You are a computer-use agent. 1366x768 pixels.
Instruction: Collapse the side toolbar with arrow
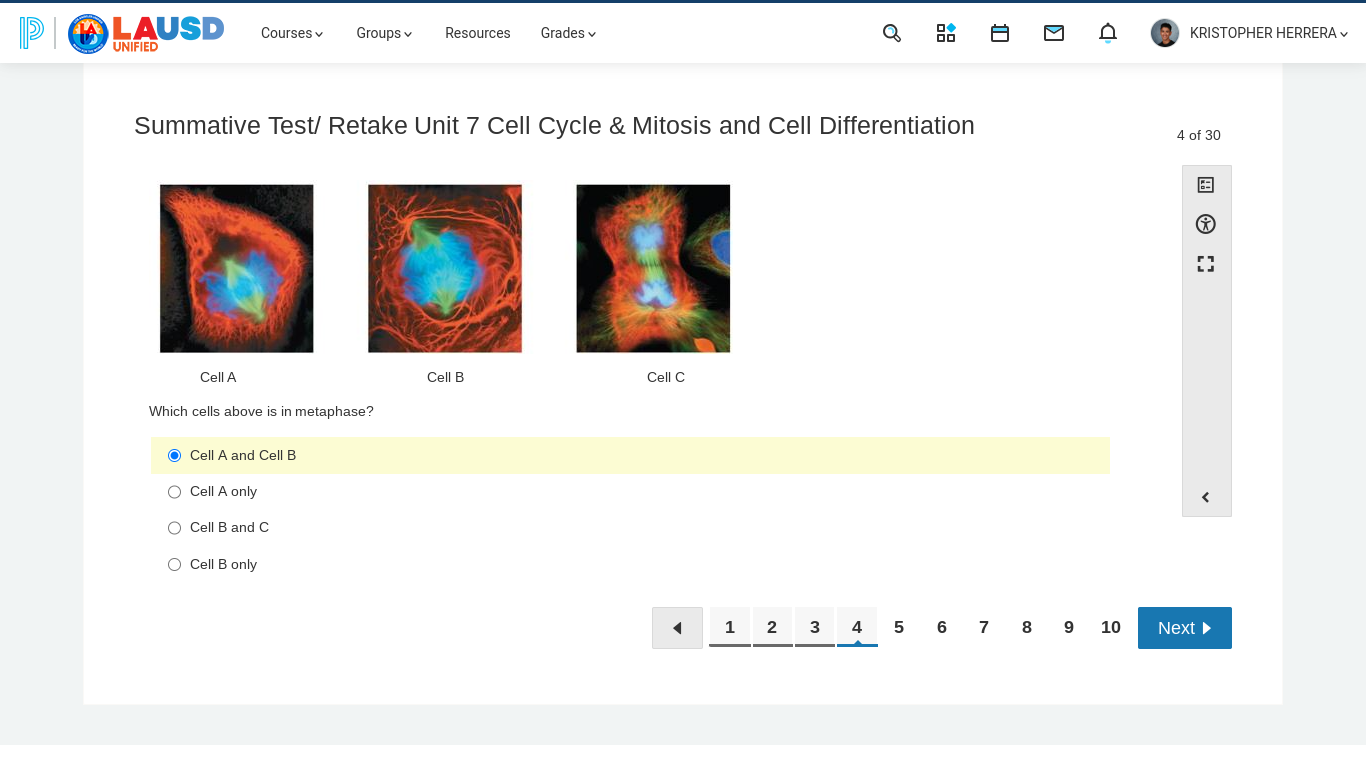pos(1206,497)
